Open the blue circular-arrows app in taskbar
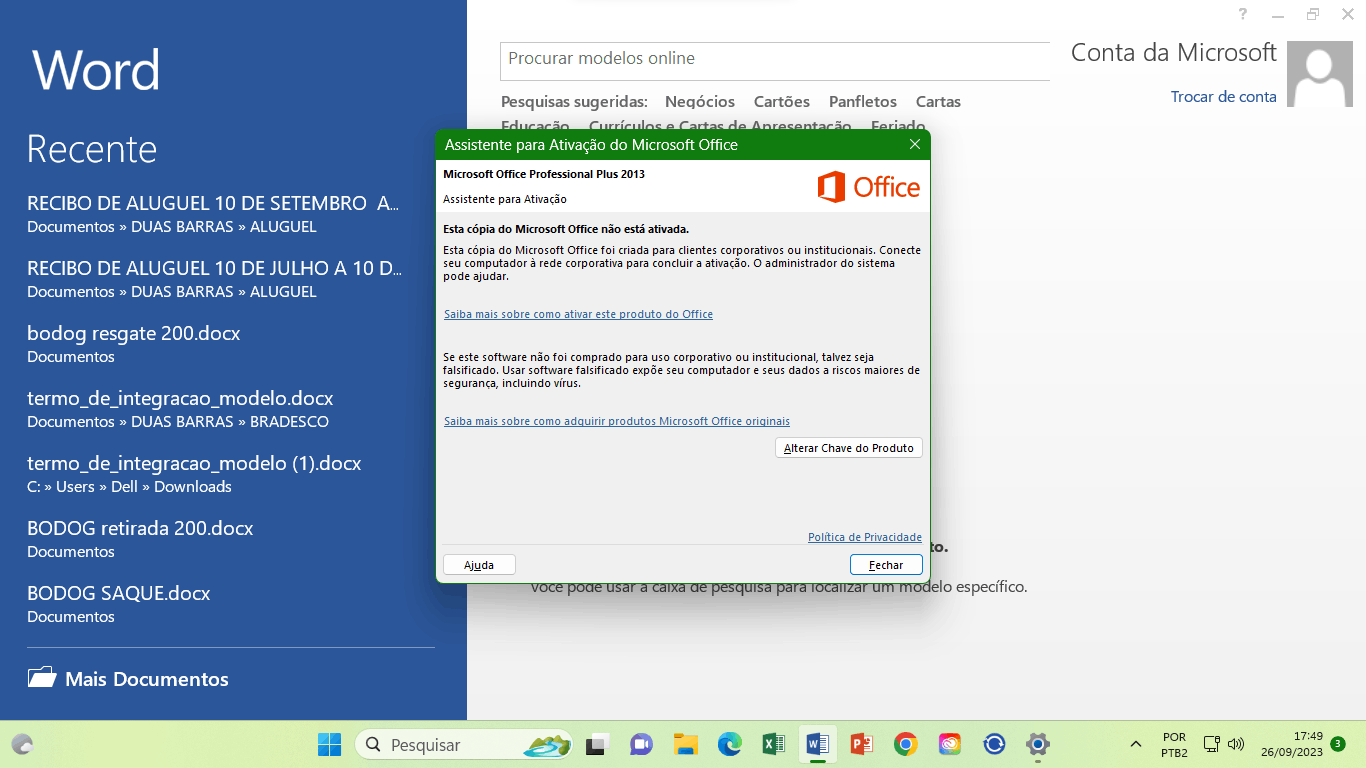Image resolution: width=1366 pixels, height=768 pixels. [994, 745]
